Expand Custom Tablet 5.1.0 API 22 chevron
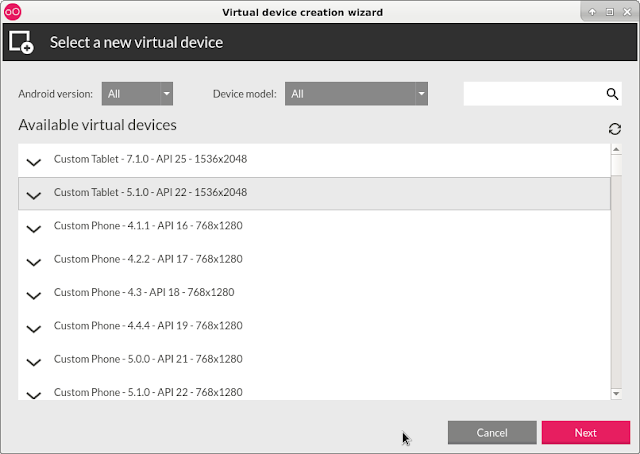 tap(33, 196)
